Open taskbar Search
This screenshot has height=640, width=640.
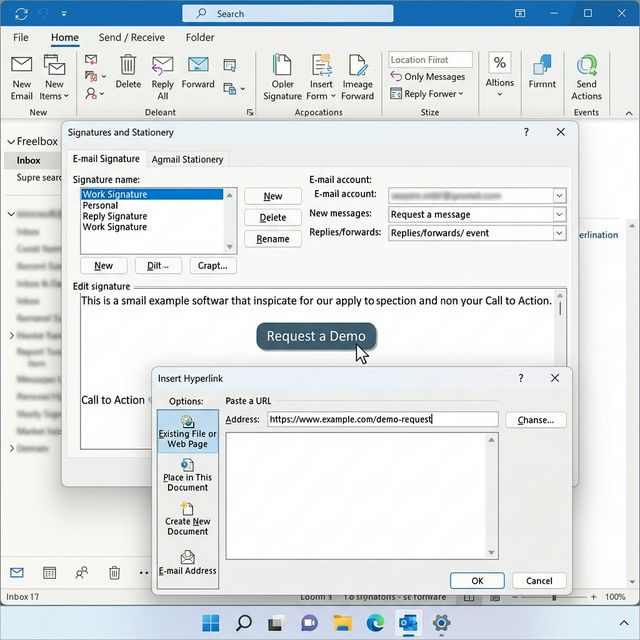pos(244,623)
